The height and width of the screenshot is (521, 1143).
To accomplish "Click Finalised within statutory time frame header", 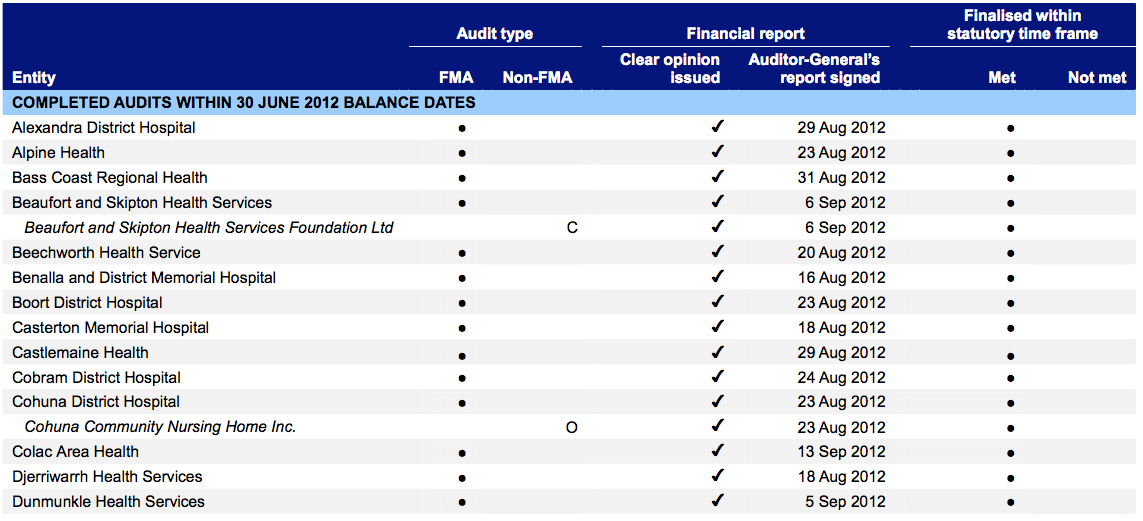I will click(x=1022, y=25).
